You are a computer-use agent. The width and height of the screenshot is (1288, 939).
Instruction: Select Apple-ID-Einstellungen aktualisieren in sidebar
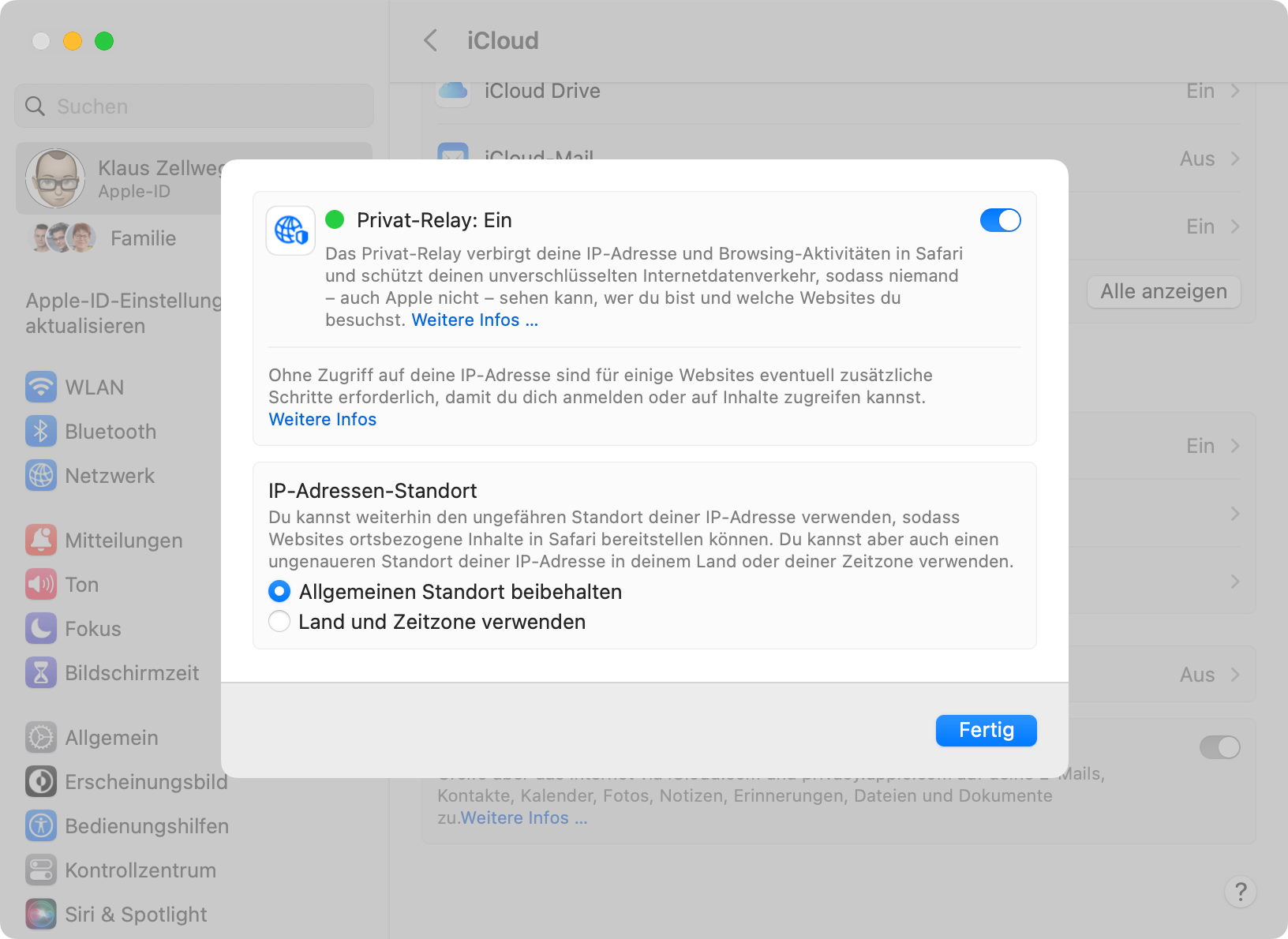pyautogui.click(x=123, y=313)
